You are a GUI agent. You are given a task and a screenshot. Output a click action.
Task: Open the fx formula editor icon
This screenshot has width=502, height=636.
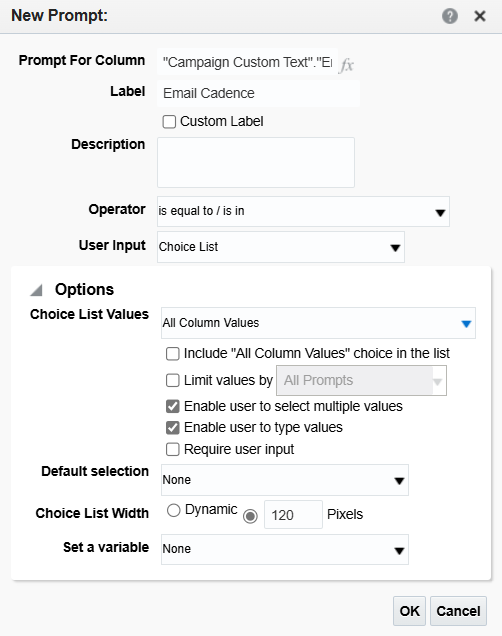tap(347, 64)
